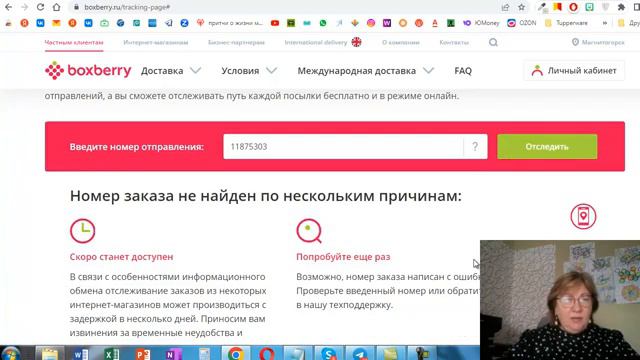
Task: Expand the 'Международная доставка' dropdown menu
Action: [x=365, y=71]
